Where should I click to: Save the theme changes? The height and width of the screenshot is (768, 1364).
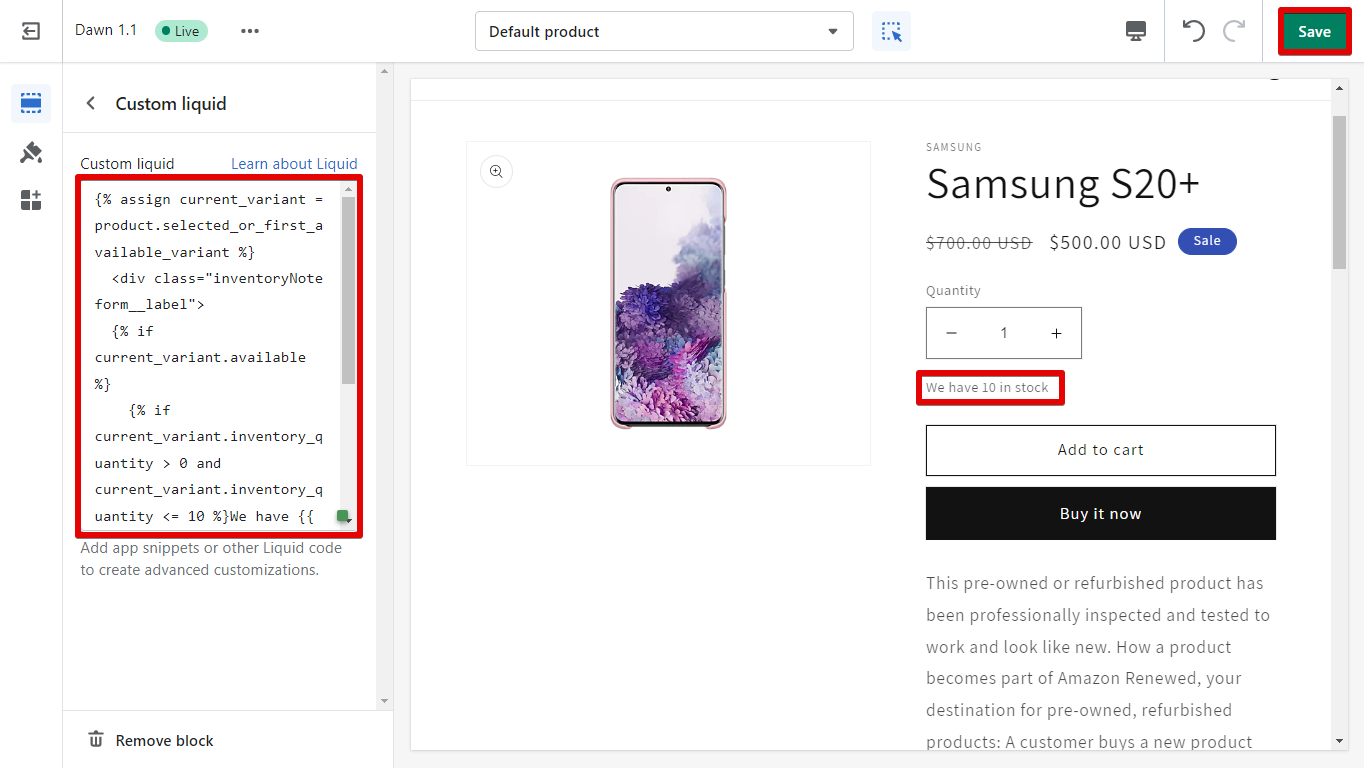pos(1314,31)
